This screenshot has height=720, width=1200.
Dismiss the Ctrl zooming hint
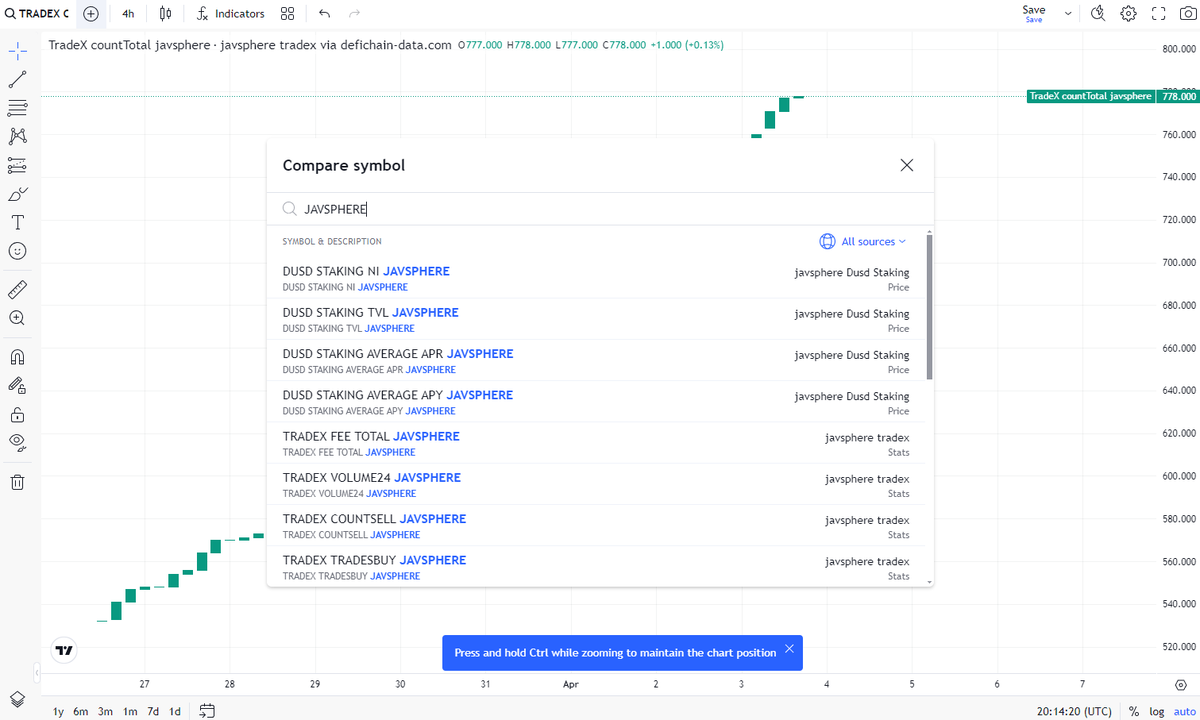coord(789,649)
